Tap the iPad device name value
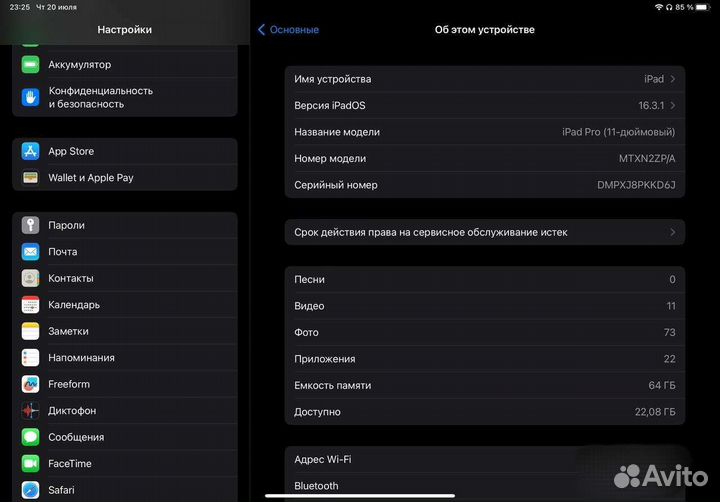The image size is (720, 502). tap(654, 79)
